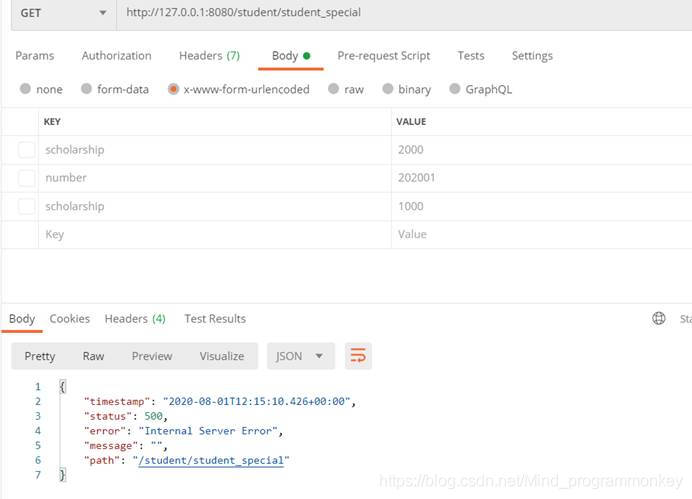
Task: Click the scholarship key with value 2000
Action: coord(214,150)
